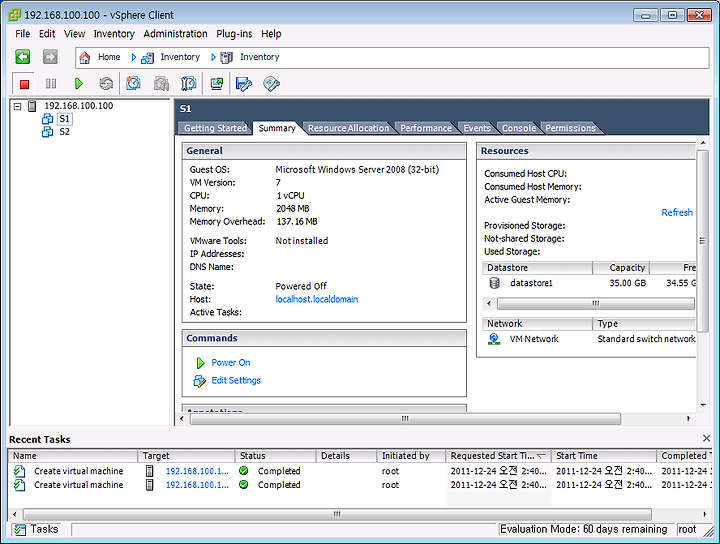Click the datastore table horizontal scrollbar
The image size is (720, 544).
point(595,303)
